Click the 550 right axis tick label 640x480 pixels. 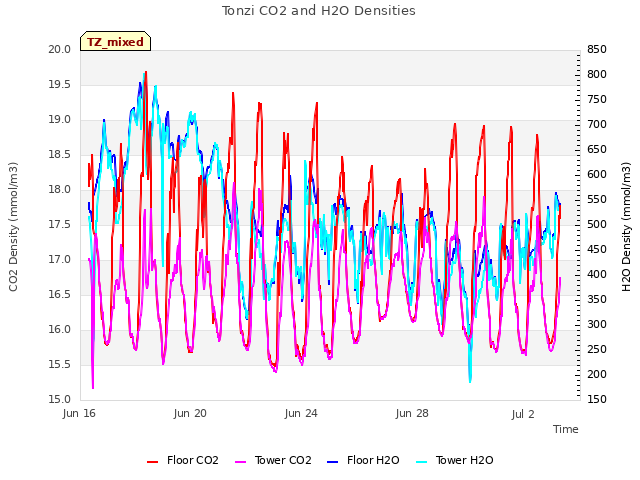point(597,199)
